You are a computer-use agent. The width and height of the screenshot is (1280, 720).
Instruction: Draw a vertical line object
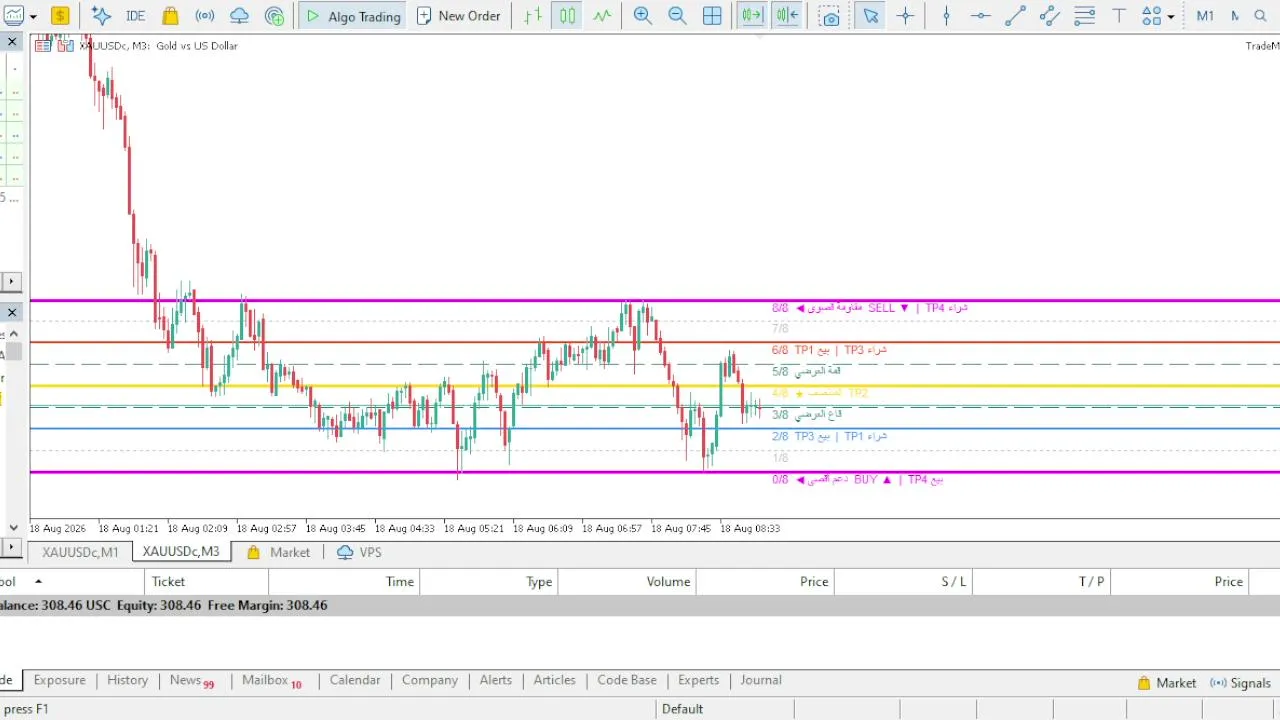[x=946, y=16]
